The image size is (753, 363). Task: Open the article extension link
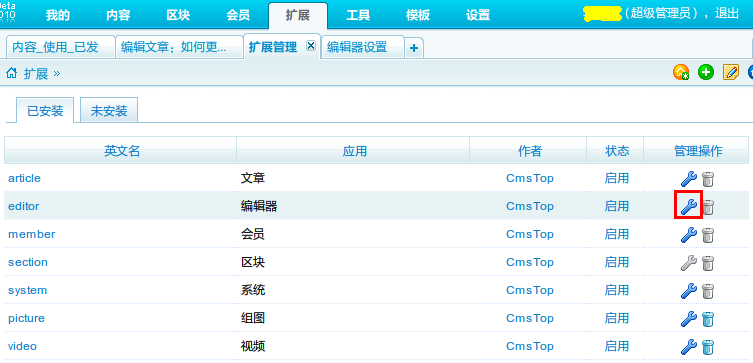(24, 179)
